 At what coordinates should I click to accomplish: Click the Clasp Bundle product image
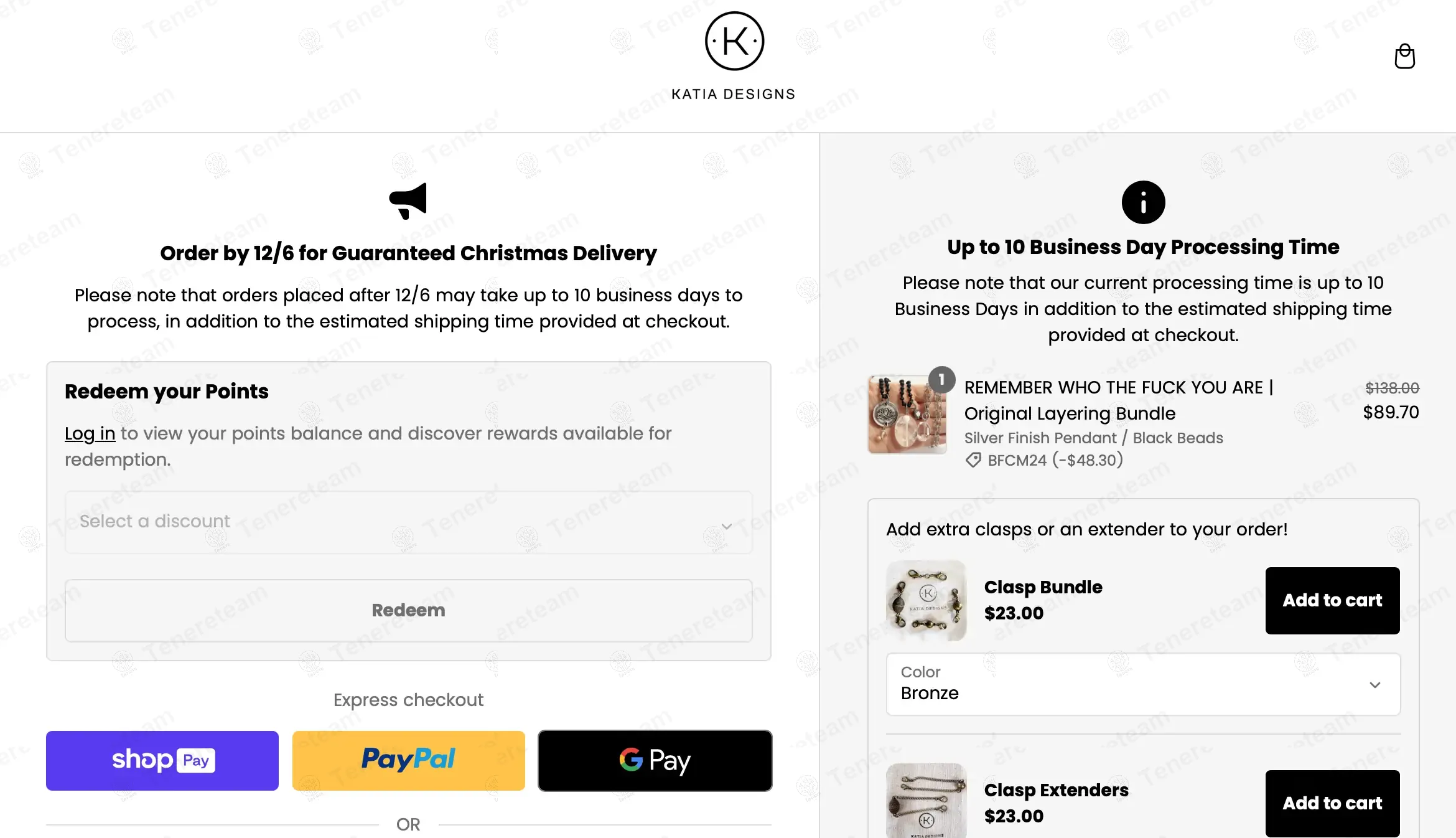click(x=926, y=601)
